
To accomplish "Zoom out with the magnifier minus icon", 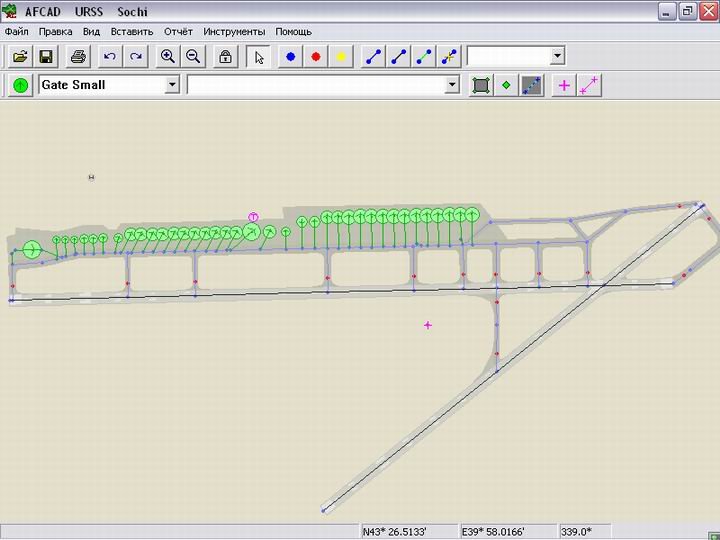I will click(193, 56).
